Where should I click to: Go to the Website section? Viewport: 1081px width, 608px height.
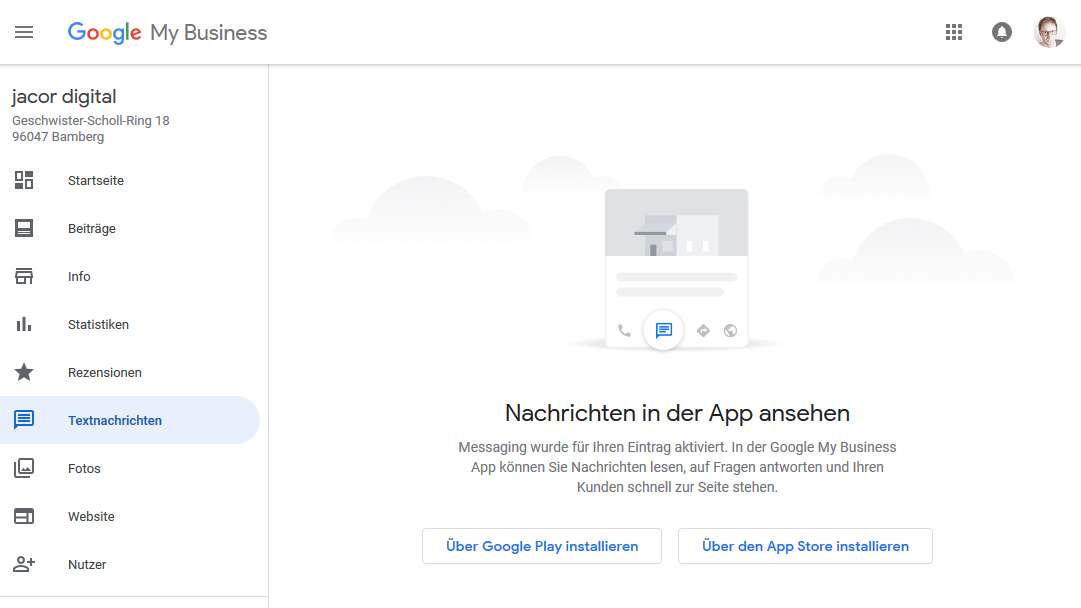[x=91, y=517]
